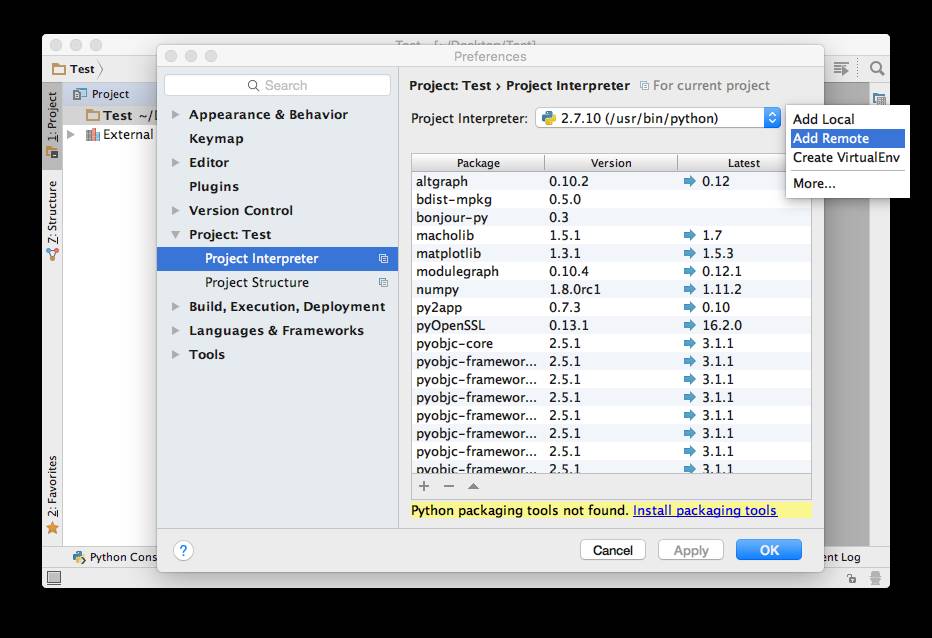Collapse the Project: Test section
Image resolution: width=932 pixels, height=638 pixels.
175,234
